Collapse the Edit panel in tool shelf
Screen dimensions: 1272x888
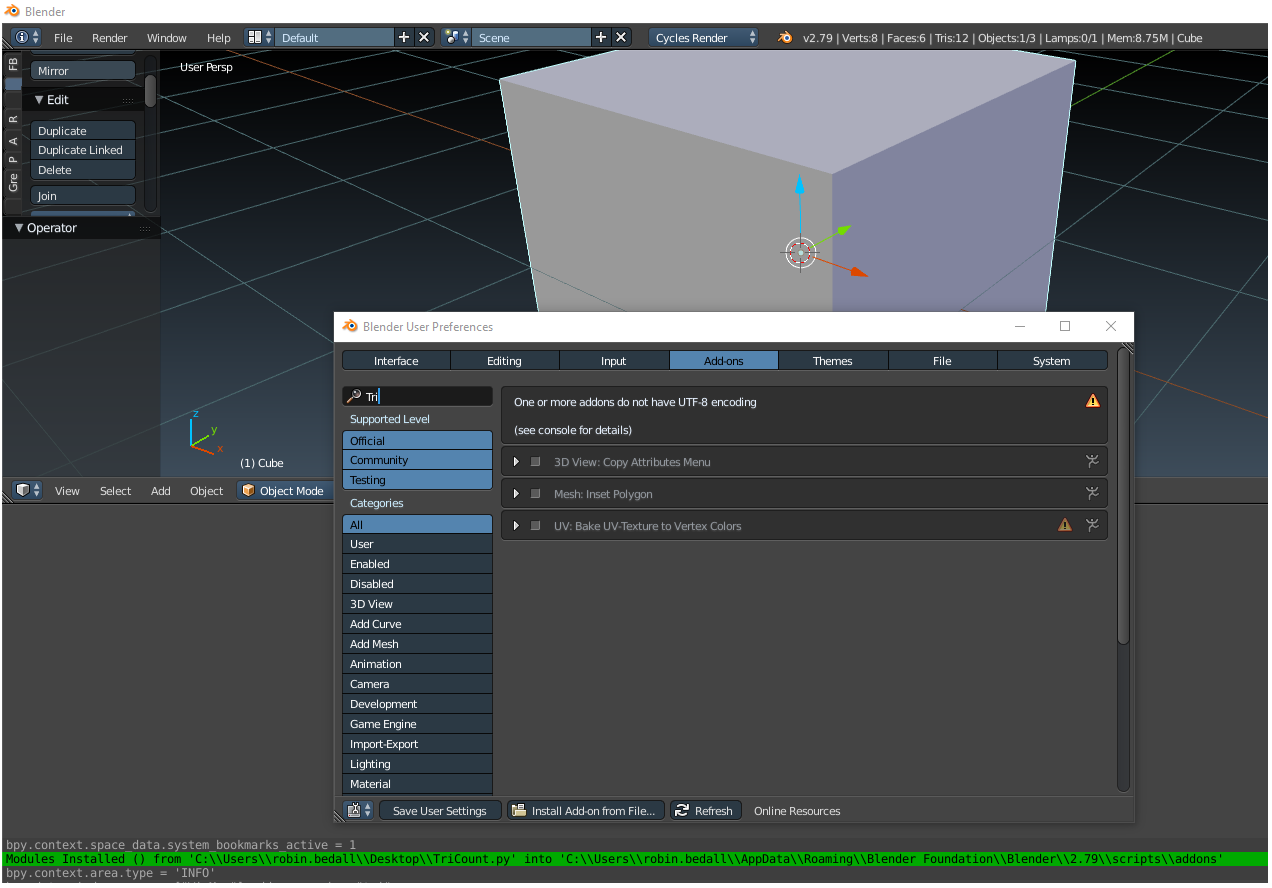point(40,100)
